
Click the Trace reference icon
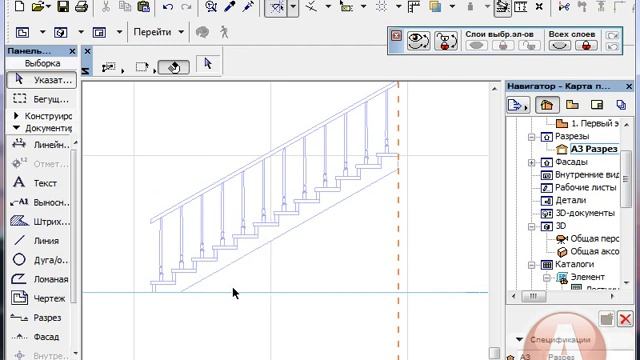point(435,7)
